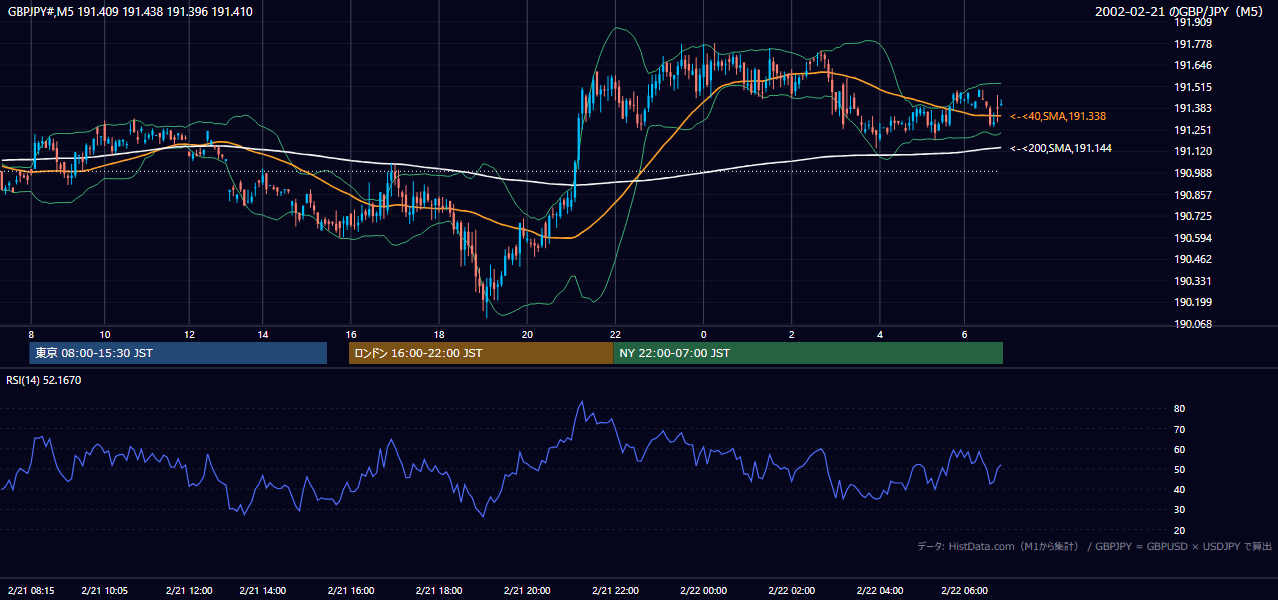The image size is (1278, 600).
Task: Click hour tick 4 under price chart
Action: tap(879, 334)
